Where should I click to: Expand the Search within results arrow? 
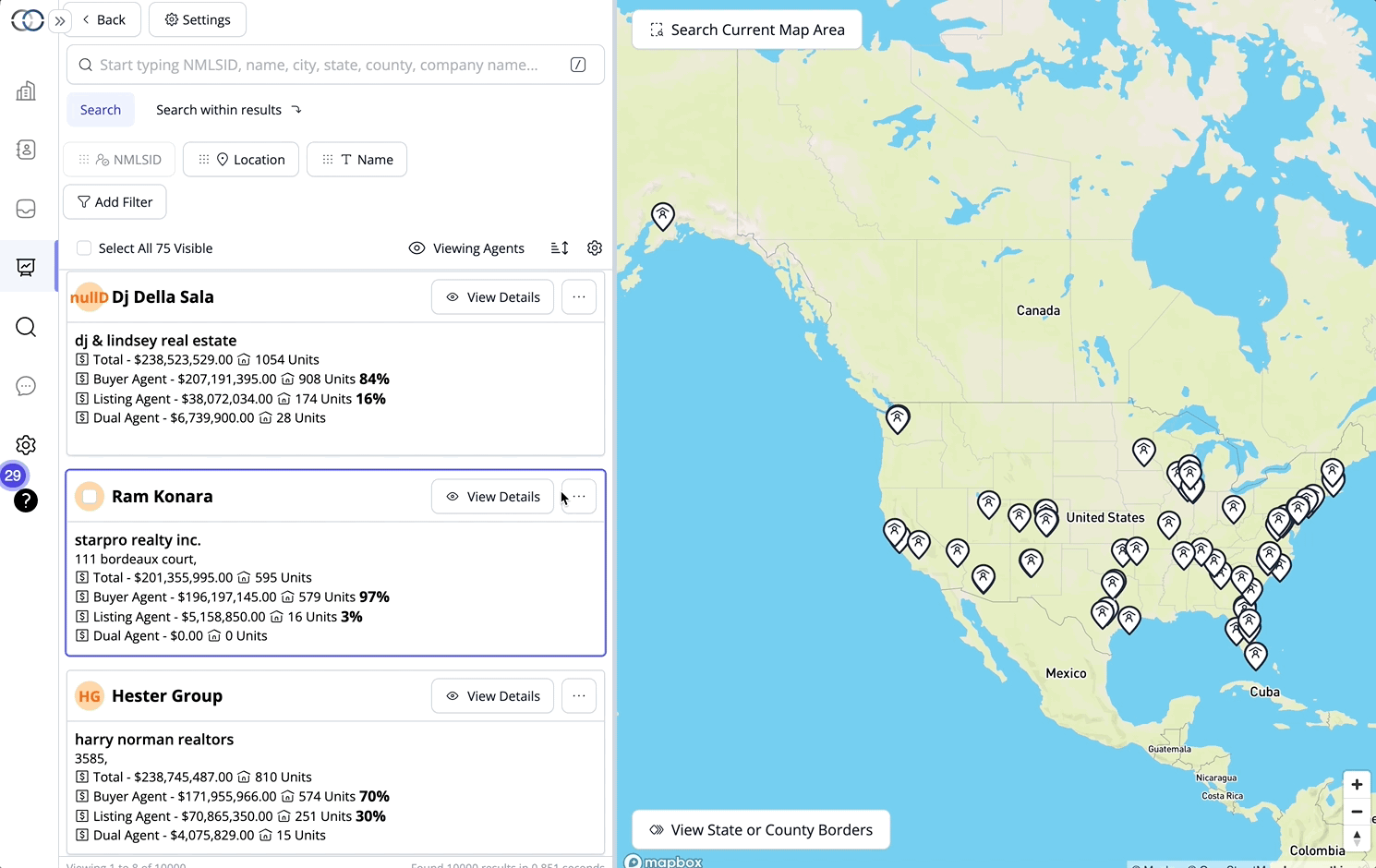coord(296,109)
